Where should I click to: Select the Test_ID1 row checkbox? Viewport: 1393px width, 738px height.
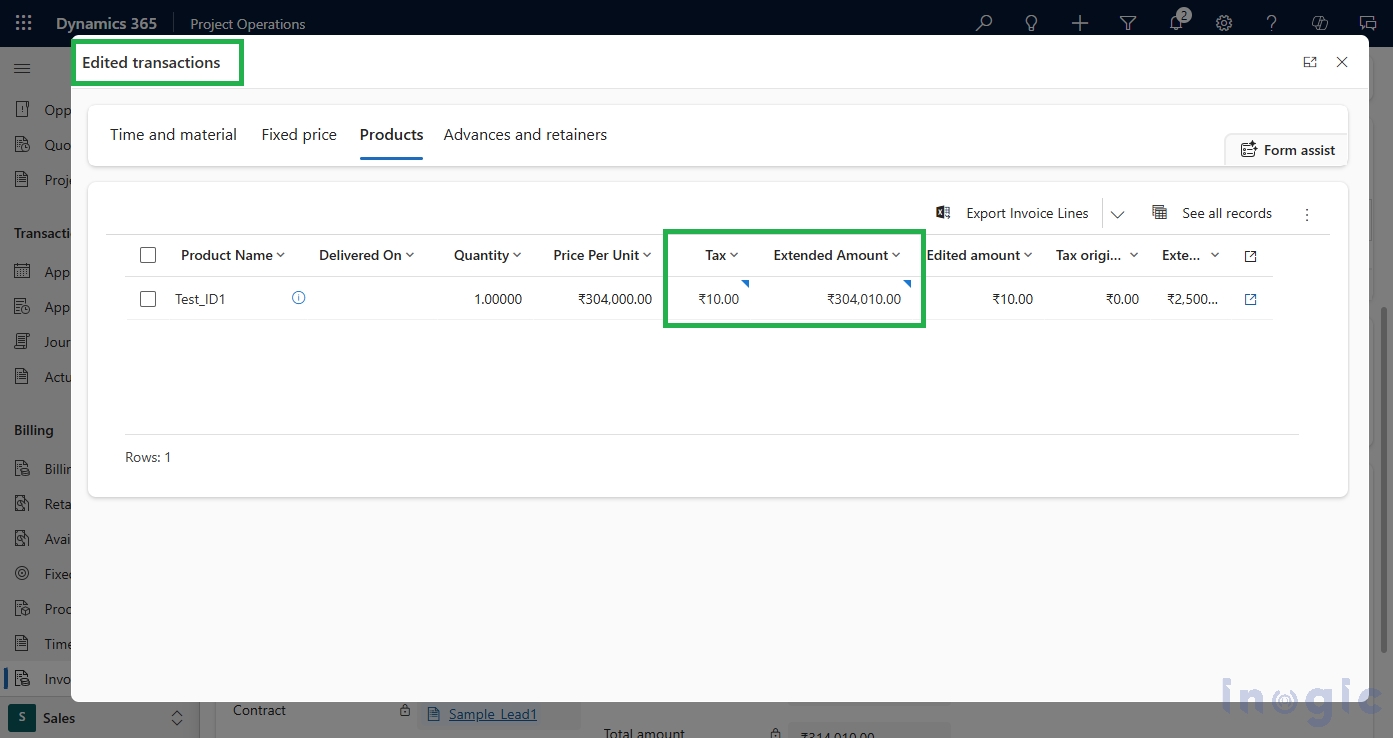point(147,298)
